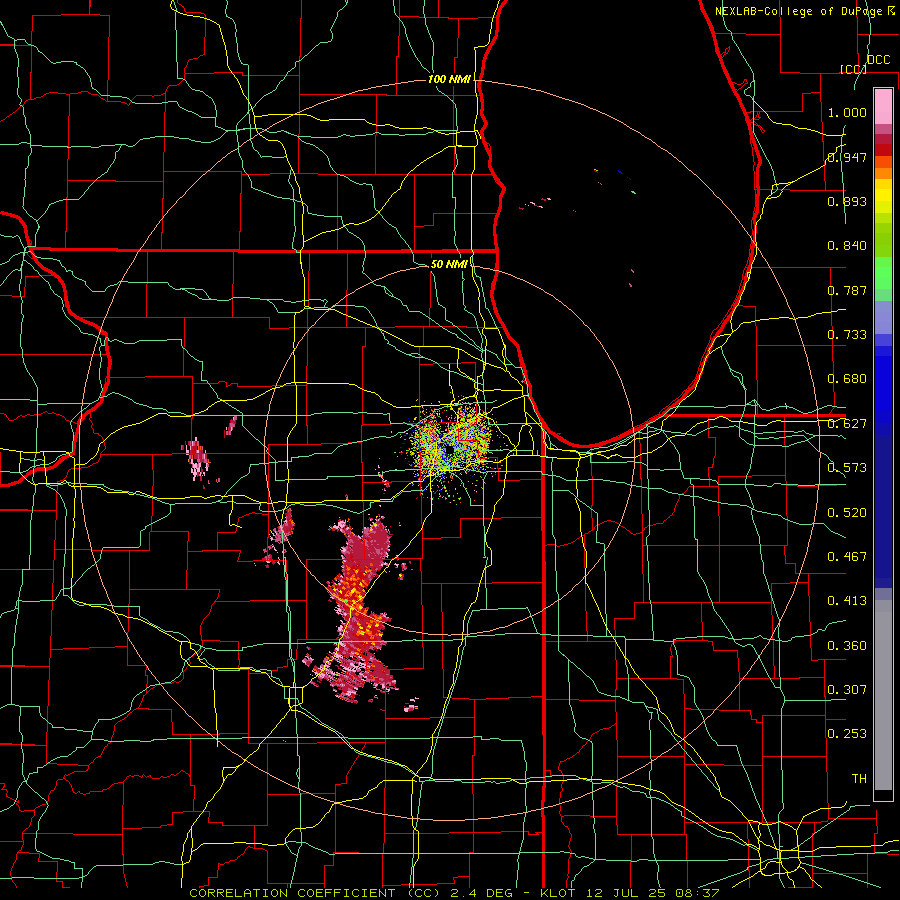This screenshot has height=900, width=900.
Task: Select the 0.733 scale value
Action: tap(847, 335)
